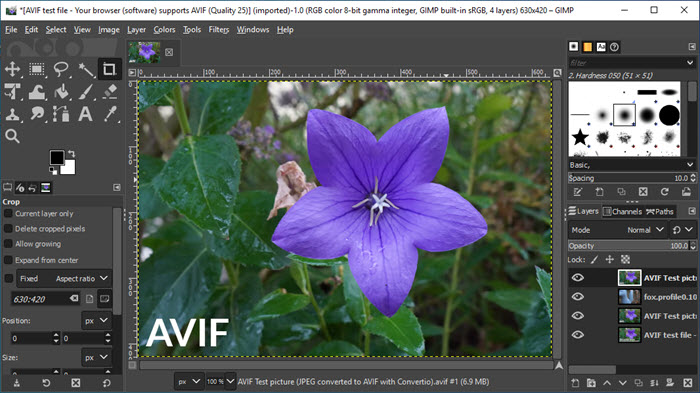Select the fox.profile0.10 layer name
The width and height of the screenshot is (700, 393).
670,297
